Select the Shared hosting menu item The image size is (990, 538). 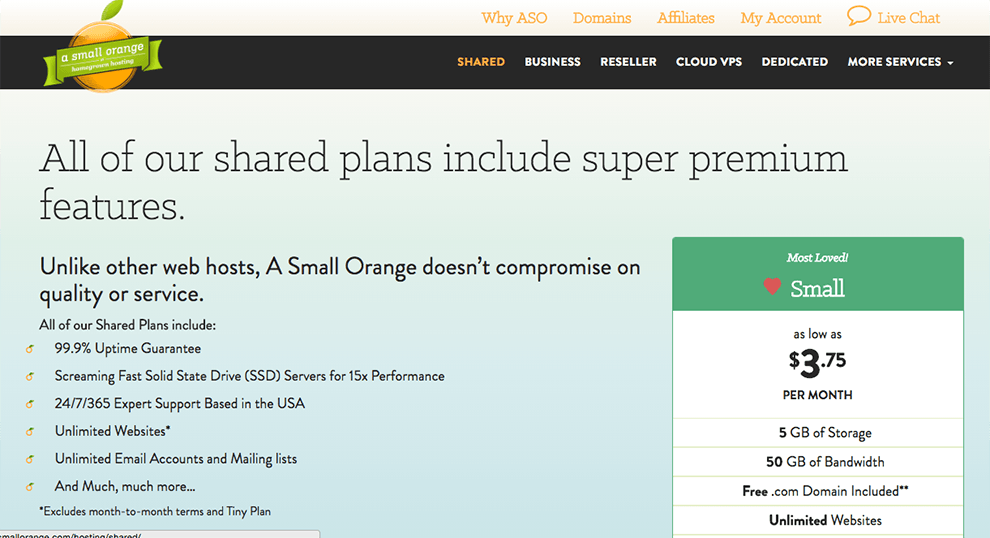[x=481, y=62]
